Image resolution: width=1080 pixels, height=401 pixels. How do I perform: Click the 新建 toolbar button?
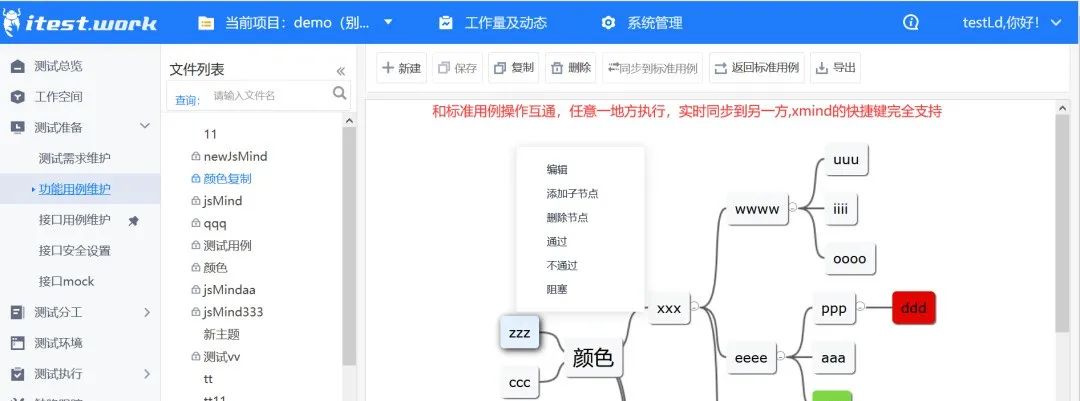point(402,68)
